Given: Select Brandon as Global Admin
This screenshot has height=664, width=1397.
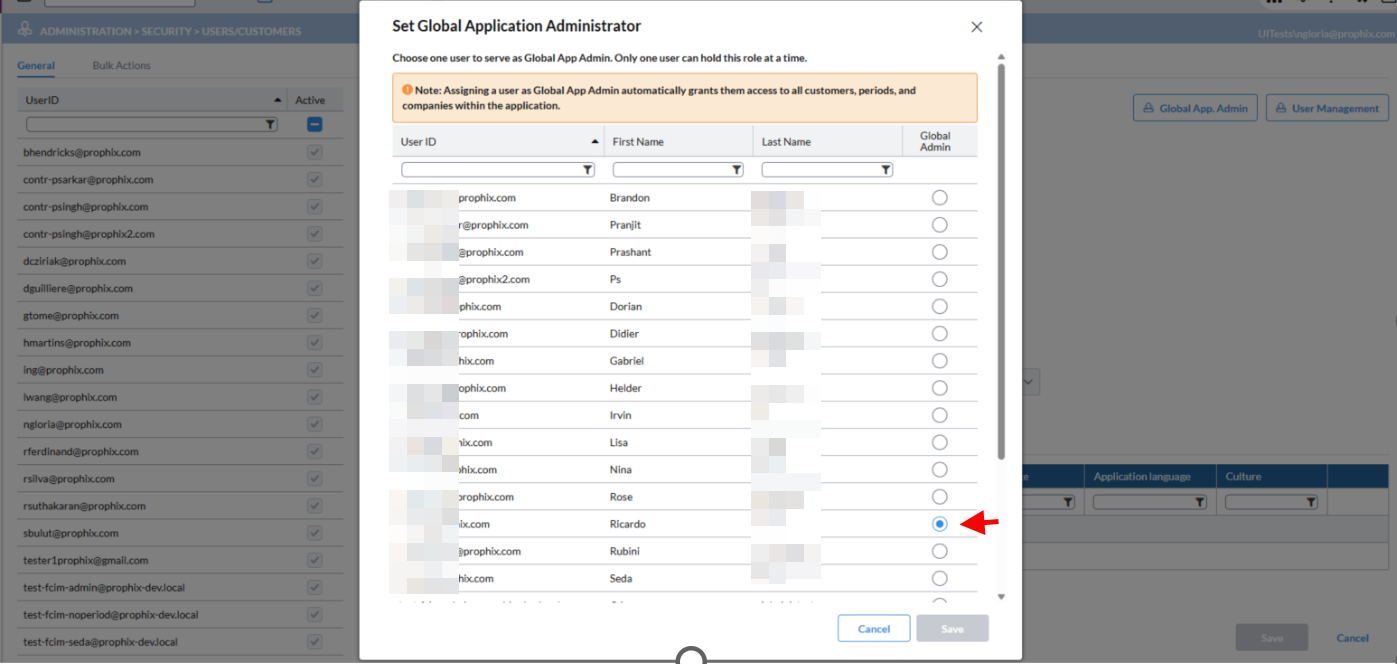Looking at the screenshot, I should [x=939, y=198].
